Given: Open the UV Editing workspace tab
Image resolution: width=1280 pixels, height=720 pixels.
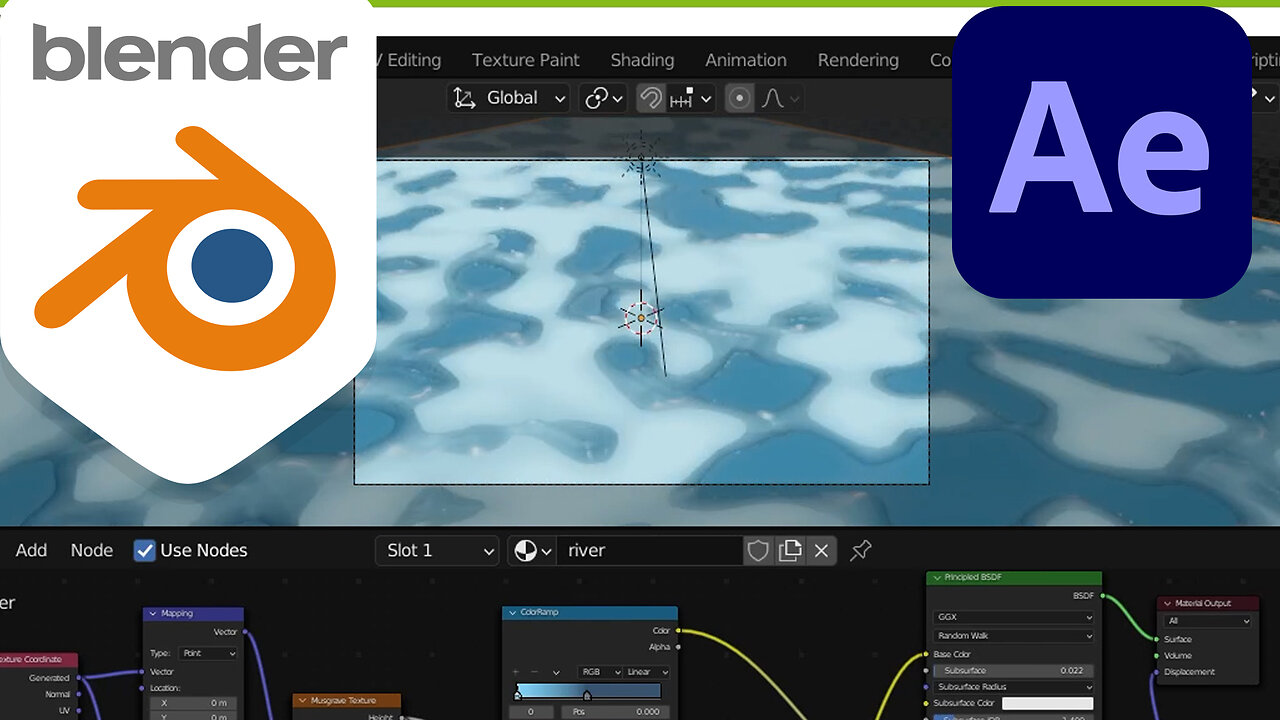Looking at the screenshot, I should point(410,60).
